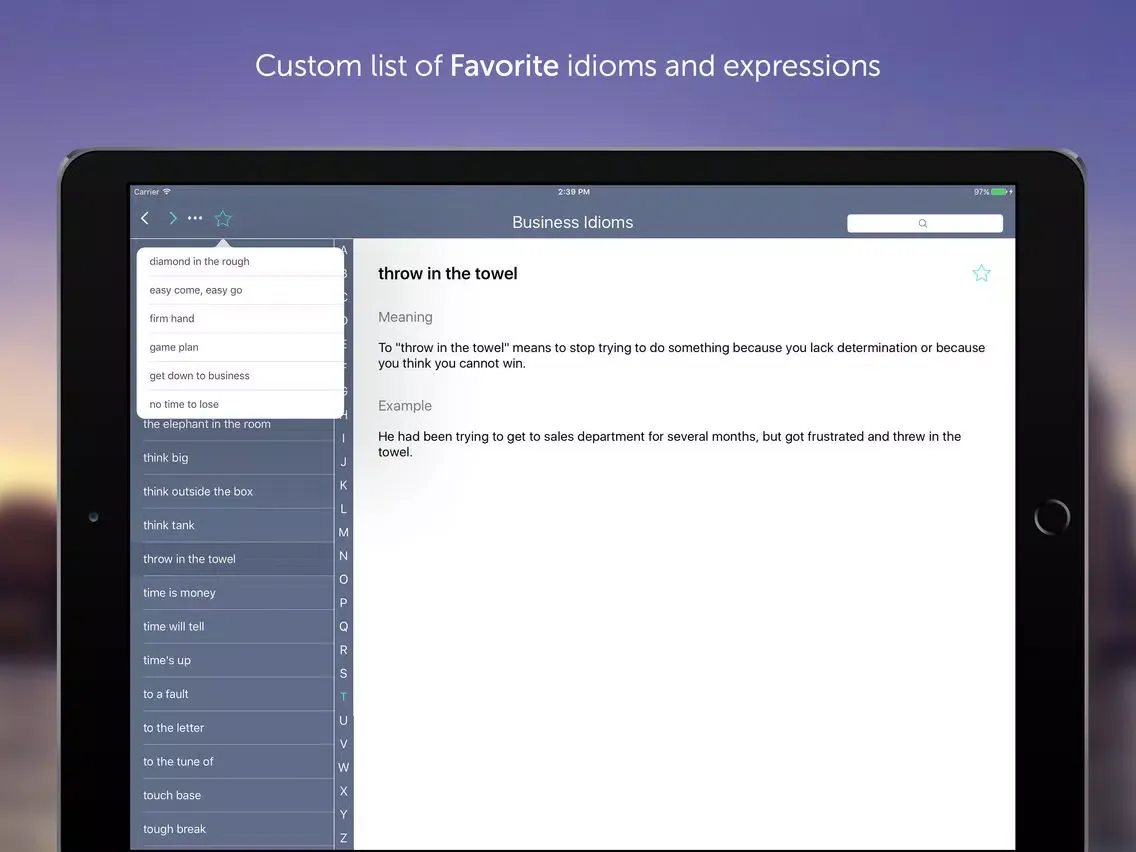Click the 'throw in the towel' heading
1136x852 pixels.
click(448, 274)
